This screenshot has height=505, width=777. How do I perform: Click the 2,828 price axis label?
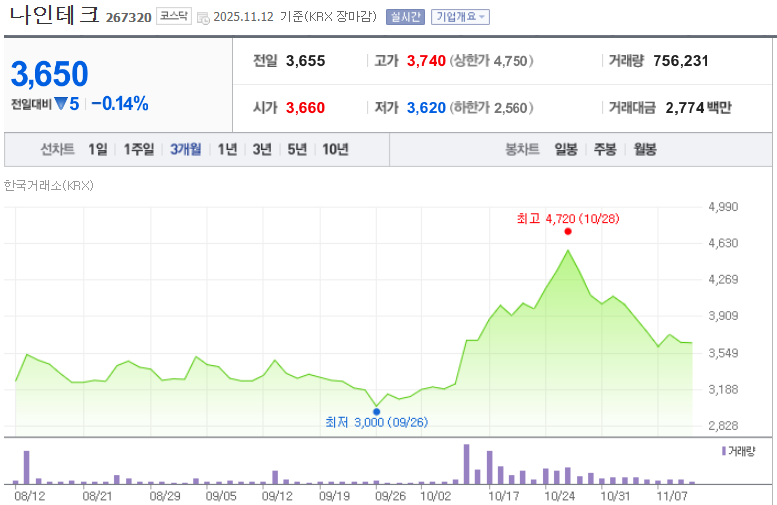[723, 425]
